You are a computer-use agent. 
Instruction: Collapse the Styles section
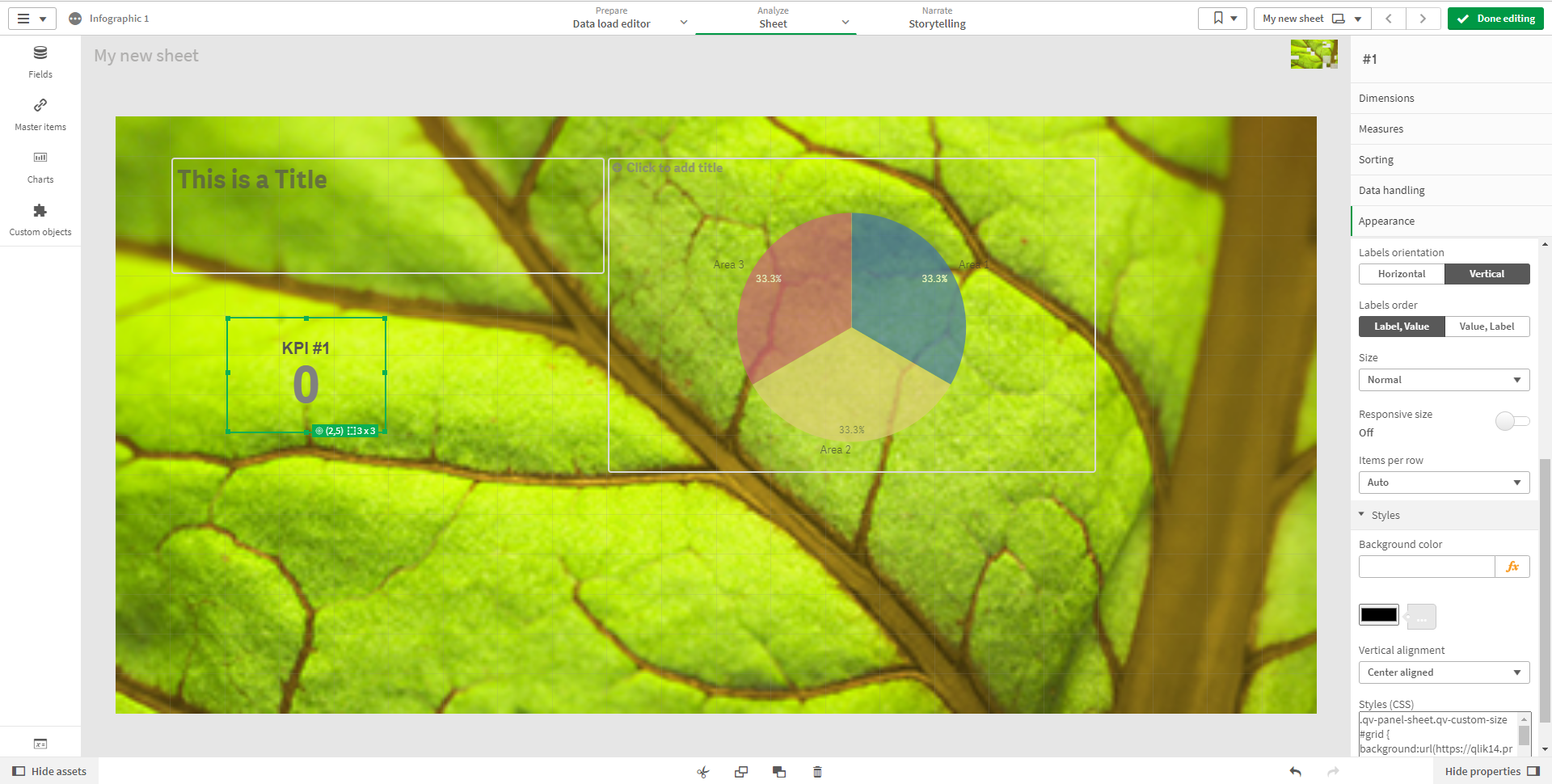(1361, 514)
